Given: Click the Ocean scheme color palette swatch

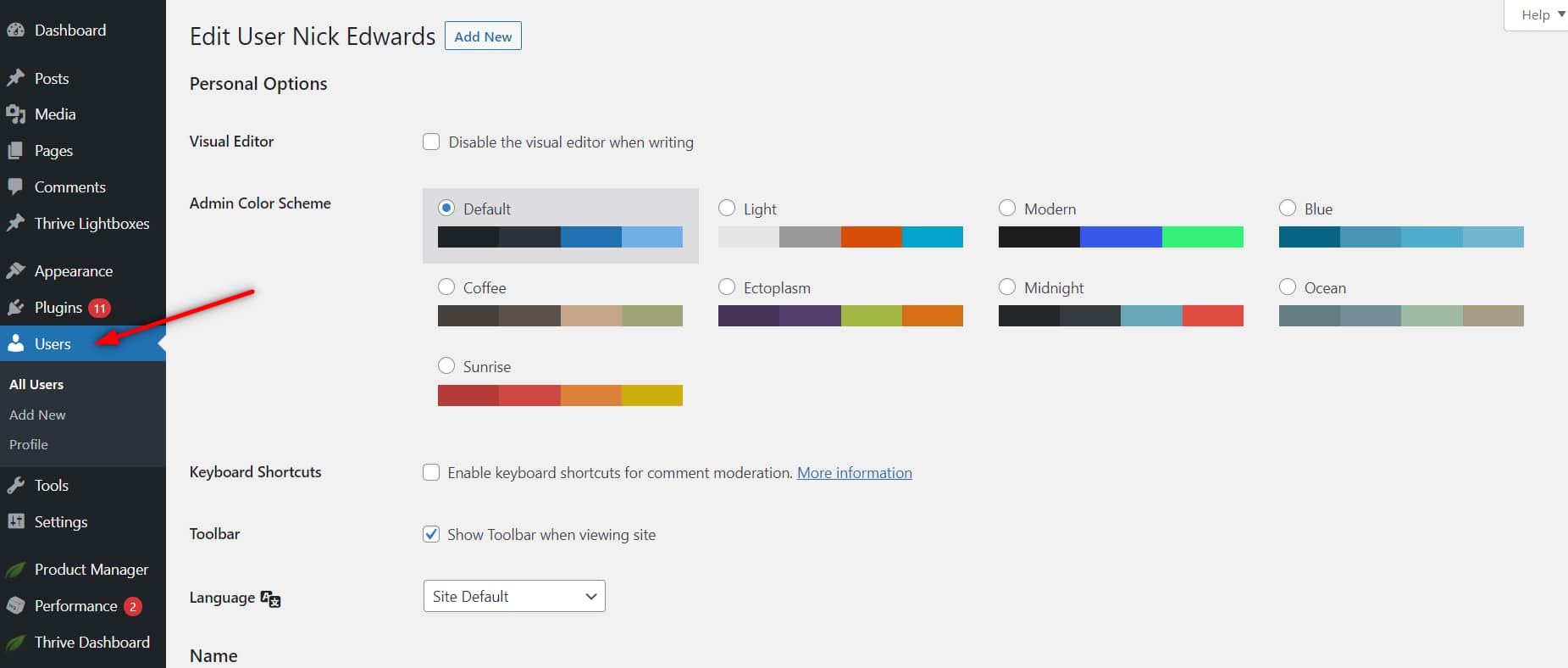Looking at the screenshot, I should [1401, 315].
